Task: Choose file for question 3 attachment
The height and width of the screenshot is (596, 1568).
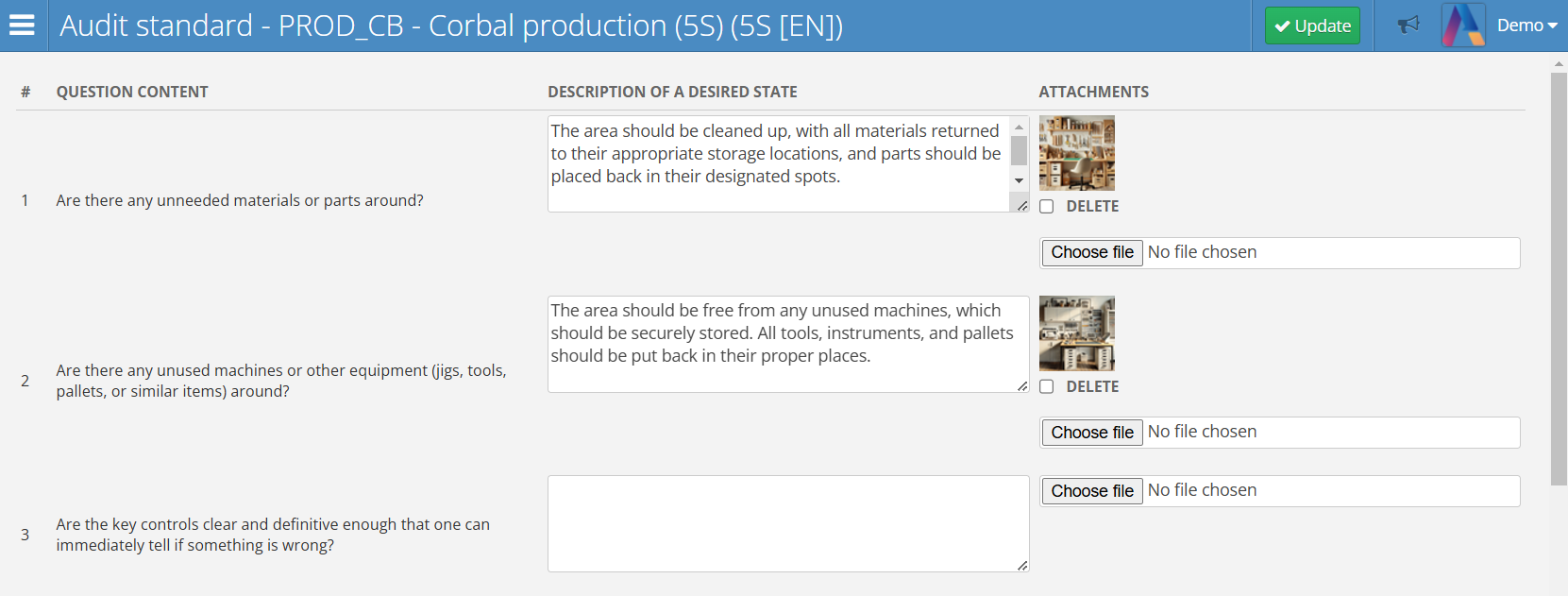Action: click(x=1092, y=491)
